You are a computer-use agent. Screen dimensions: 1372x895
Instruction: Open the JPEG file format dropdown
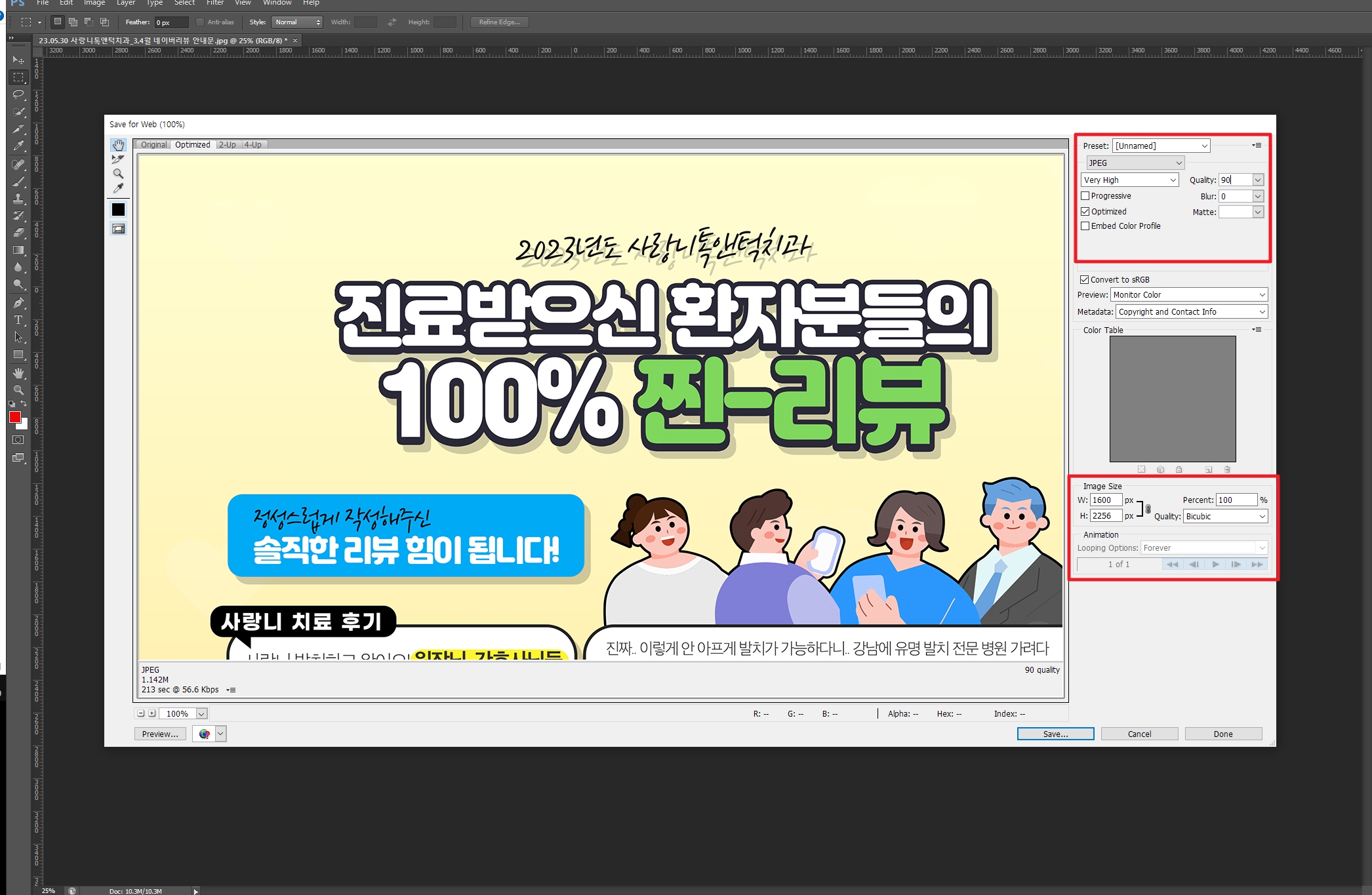pyautogui.click(x=1135, y=163)
